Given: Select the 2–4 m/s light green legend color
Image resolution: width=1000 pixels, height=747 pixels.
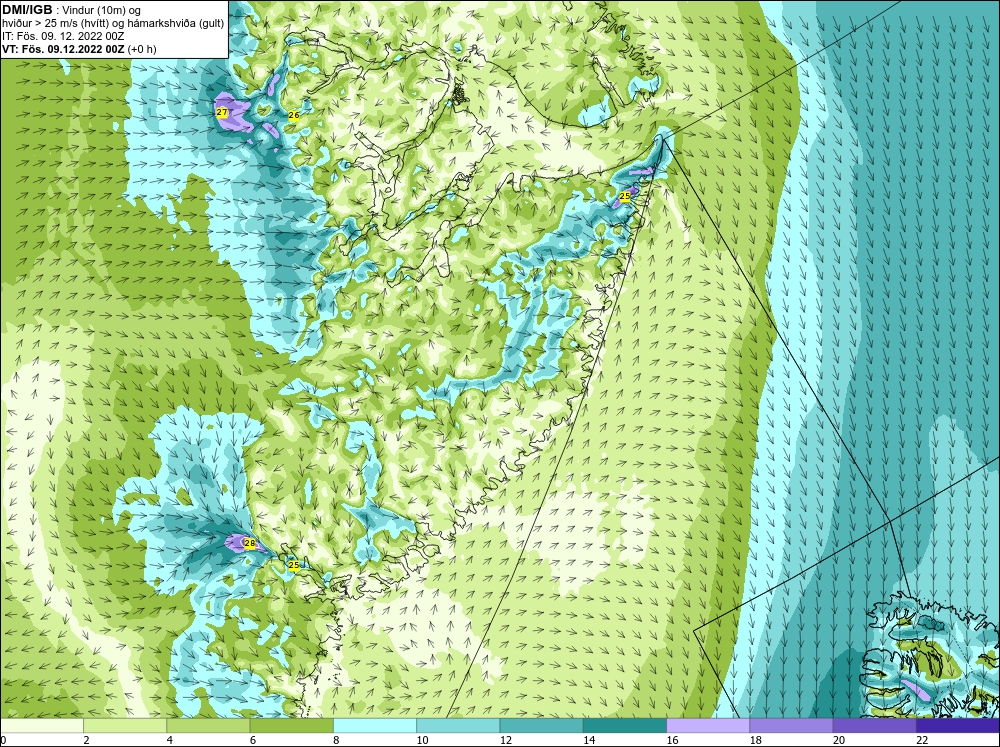Looking at the screenshot, I should (125, 726).
